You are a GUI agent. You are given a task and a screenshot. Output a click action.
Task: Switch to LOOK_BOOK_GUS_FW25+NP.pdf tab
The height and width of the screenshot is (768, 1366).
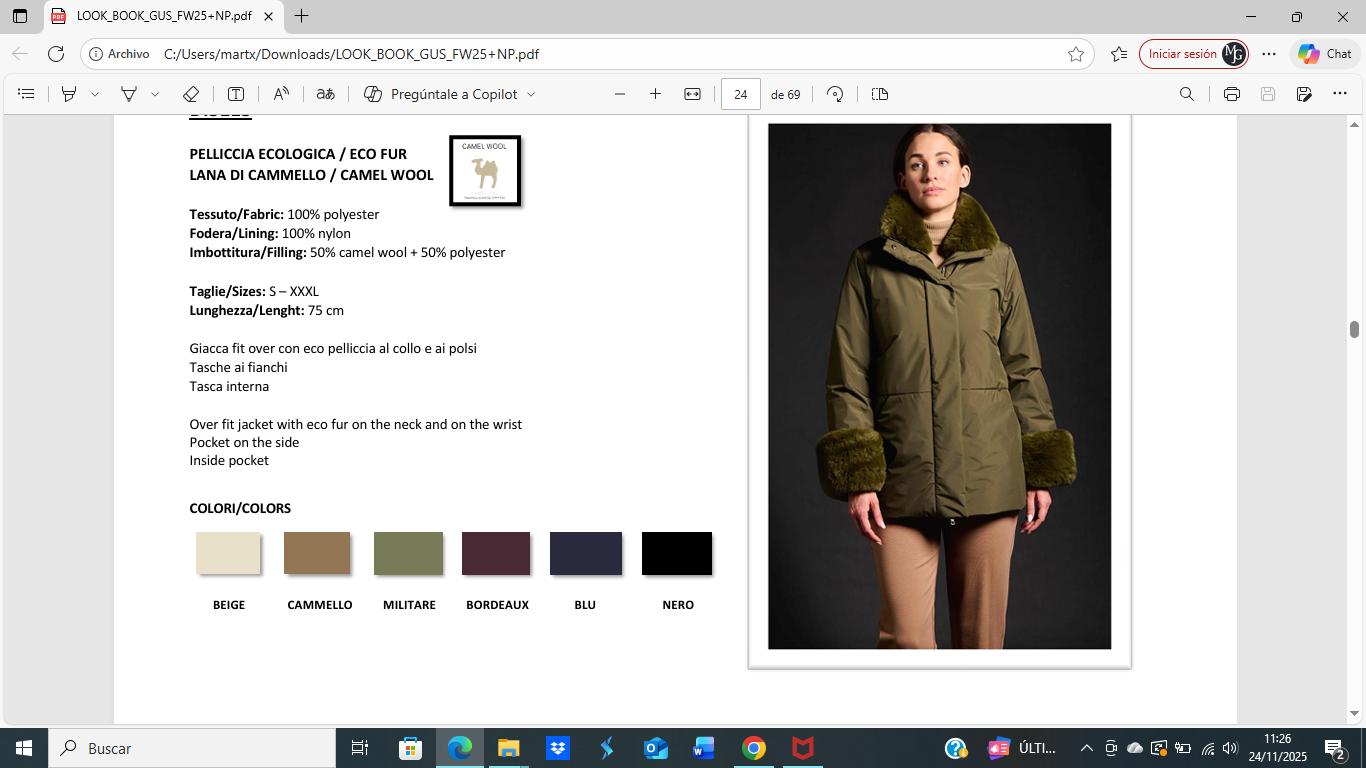(x=163, y=16)
